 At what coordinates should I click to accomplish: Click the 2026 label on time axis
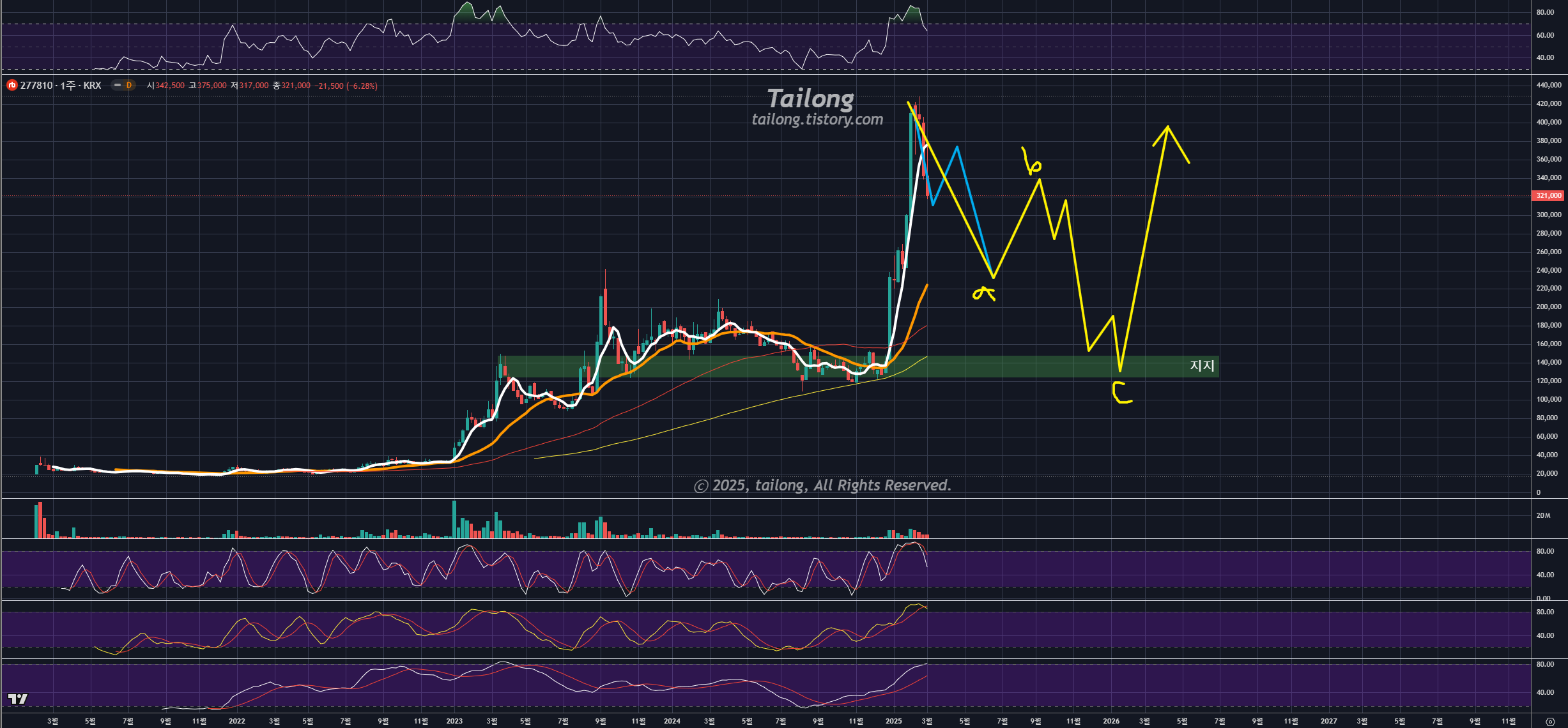coord(1111,721)
